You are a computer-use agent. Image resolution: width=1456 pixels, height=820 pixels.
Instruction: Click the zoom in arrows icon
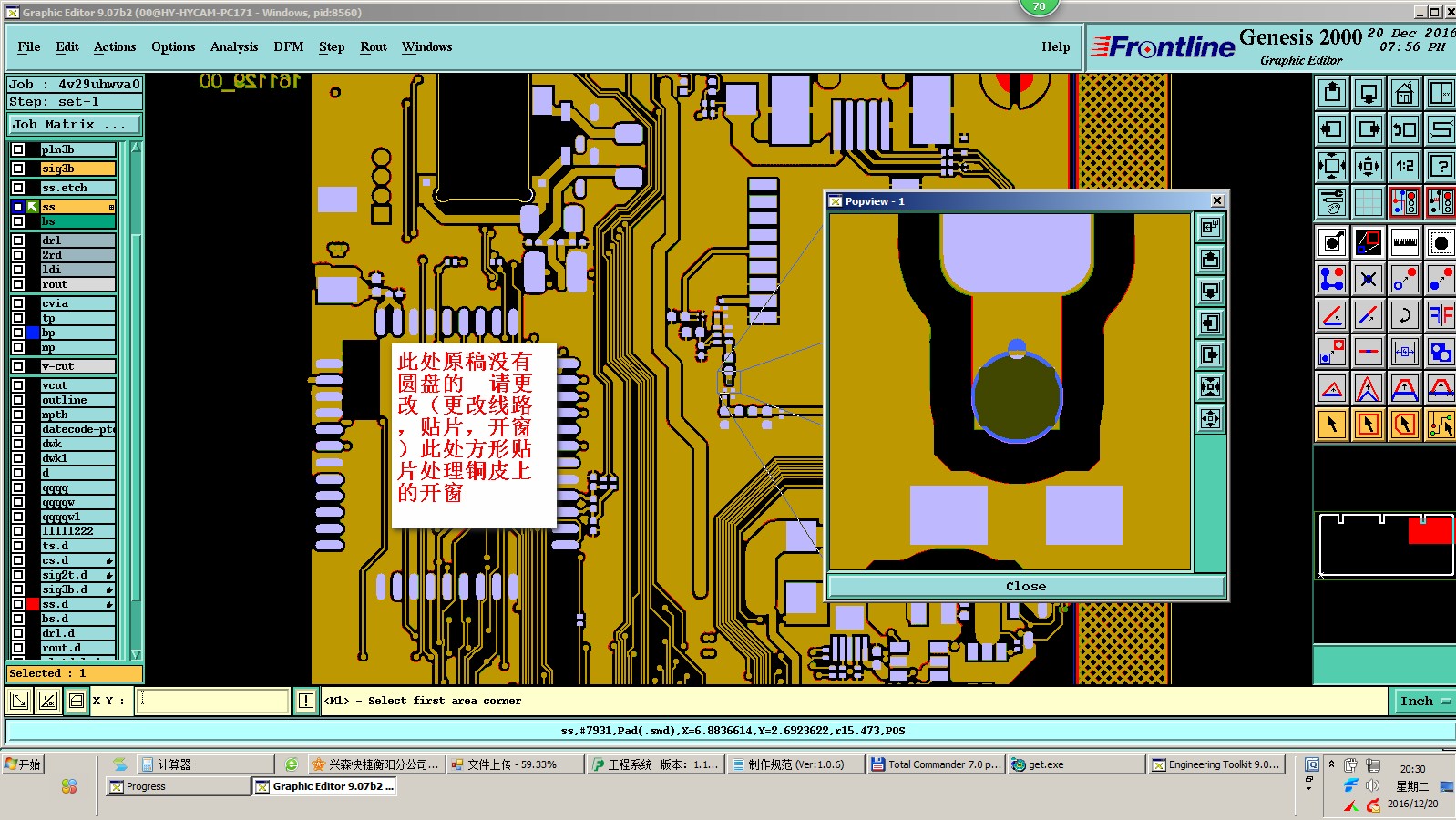pyautogui.click(x=1332, y=166)
